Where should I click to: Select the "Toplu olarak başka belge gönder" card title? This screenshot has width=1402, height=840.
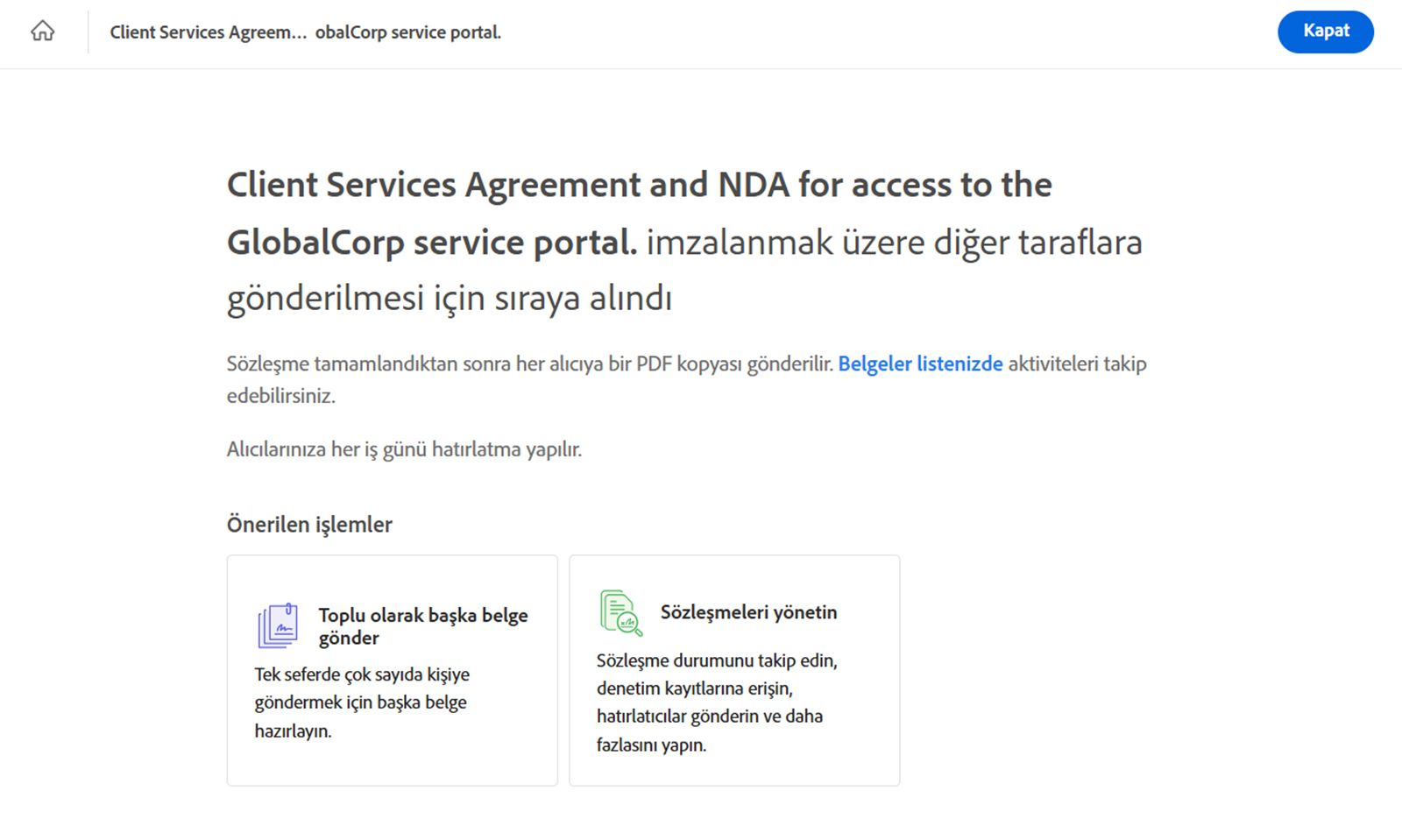click(422, 626)
